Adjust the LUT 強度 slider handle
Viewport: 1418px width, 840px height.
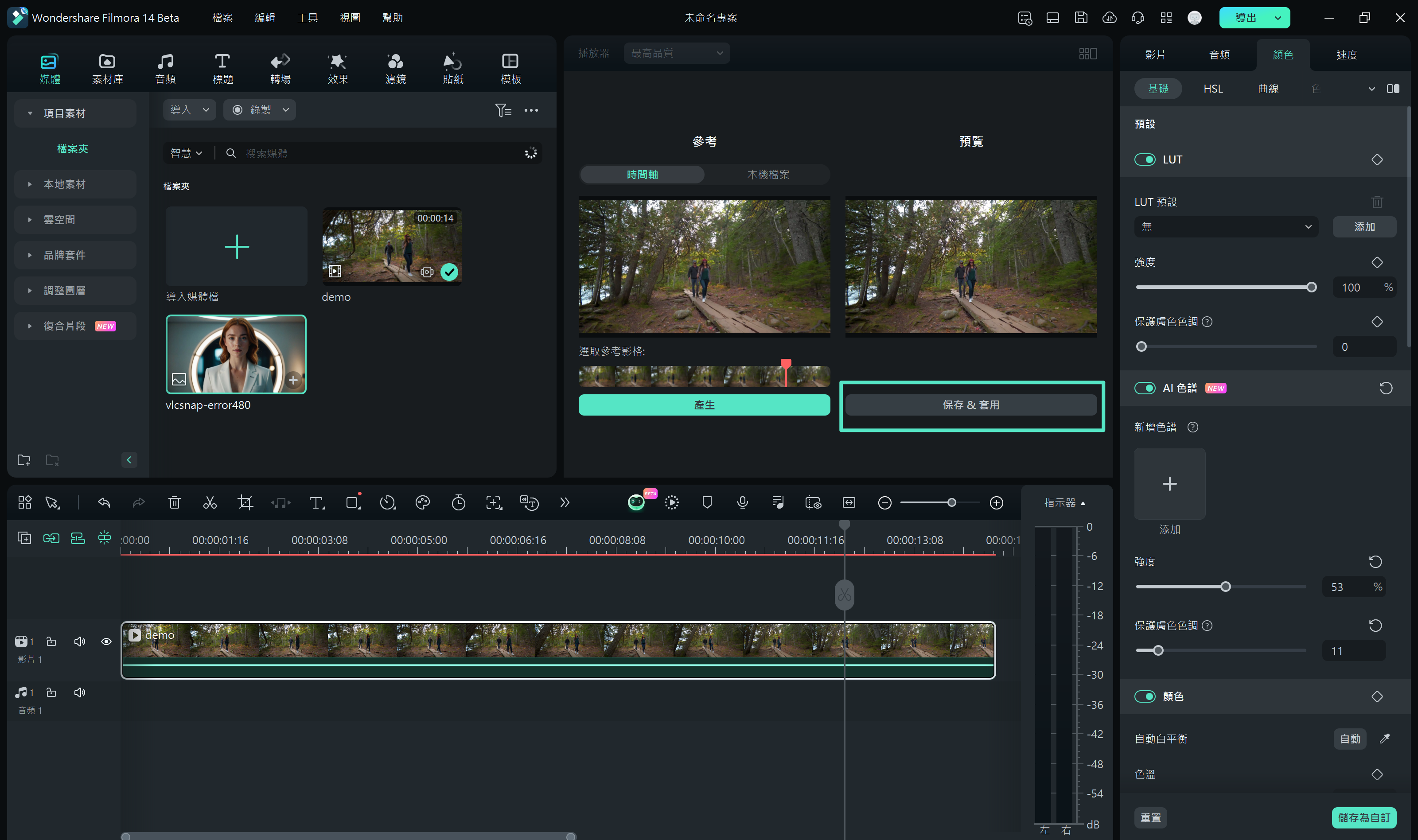pos(1311,288)
